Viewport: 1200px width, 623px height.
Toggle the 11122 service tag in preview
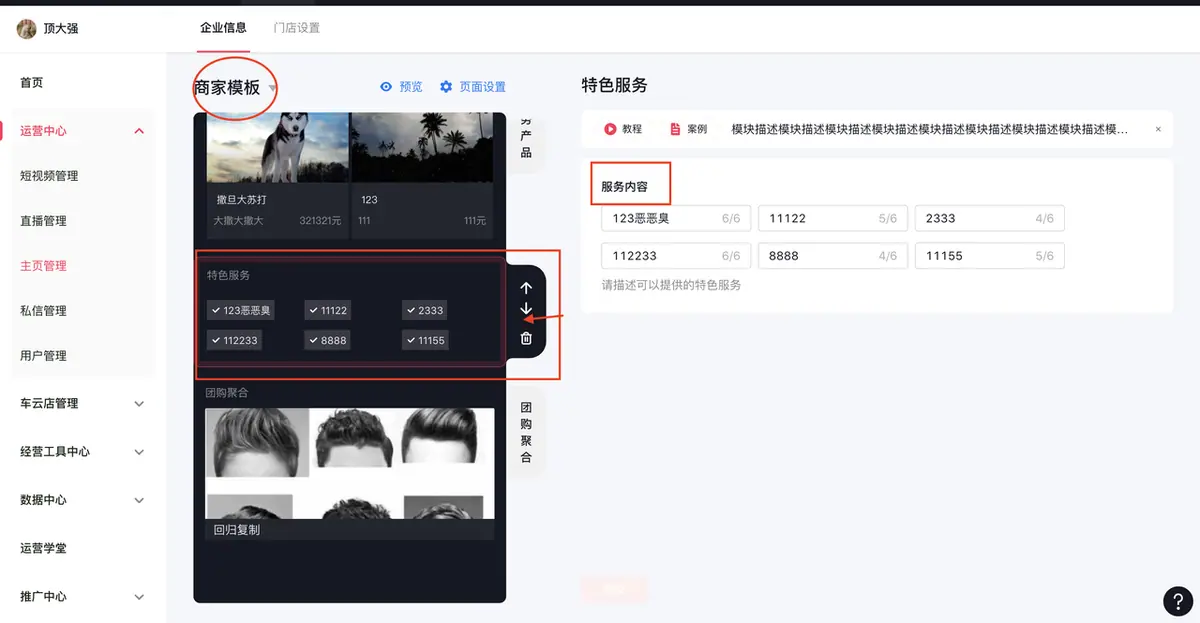pyautogui.click(x=328, y=310)
